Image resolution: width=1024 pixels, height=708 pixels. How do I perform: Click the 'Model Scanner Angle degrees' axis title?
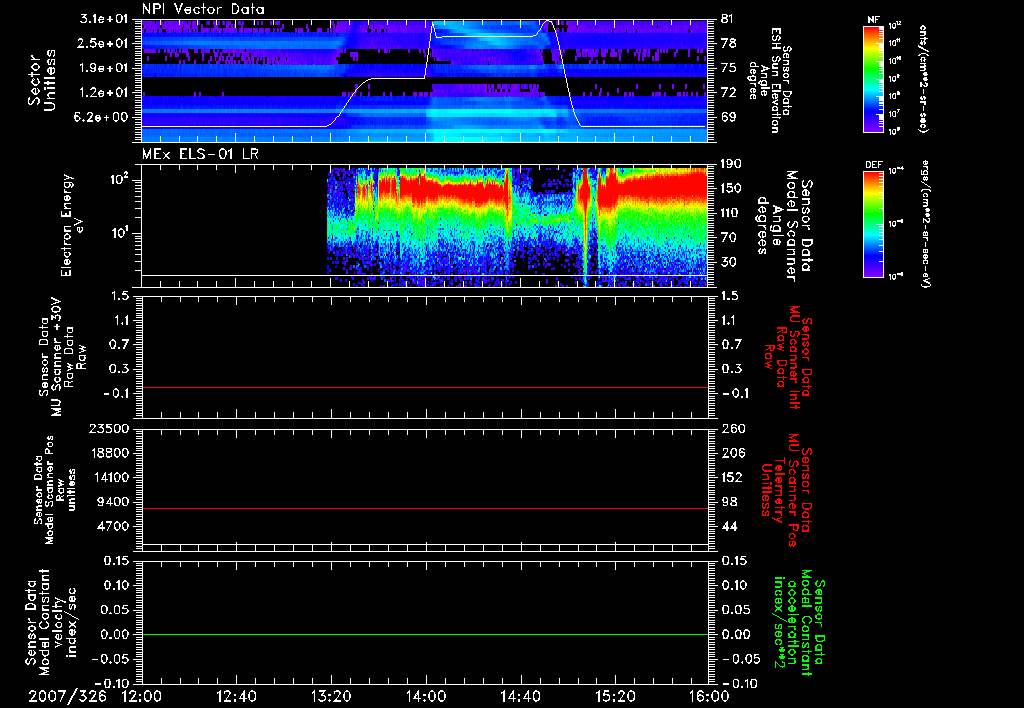tap(784, 225)
